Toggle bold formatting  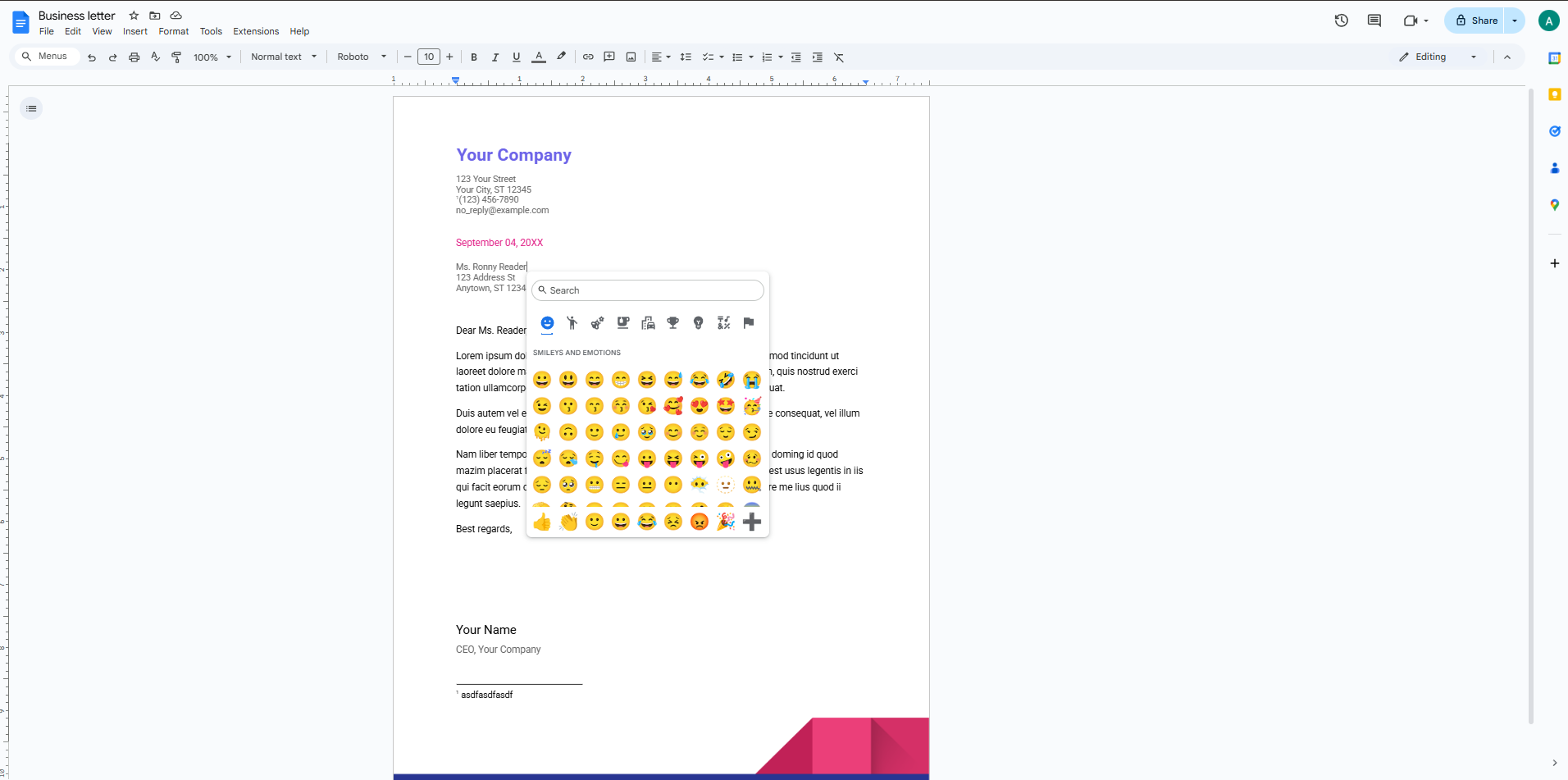(474, 57)
